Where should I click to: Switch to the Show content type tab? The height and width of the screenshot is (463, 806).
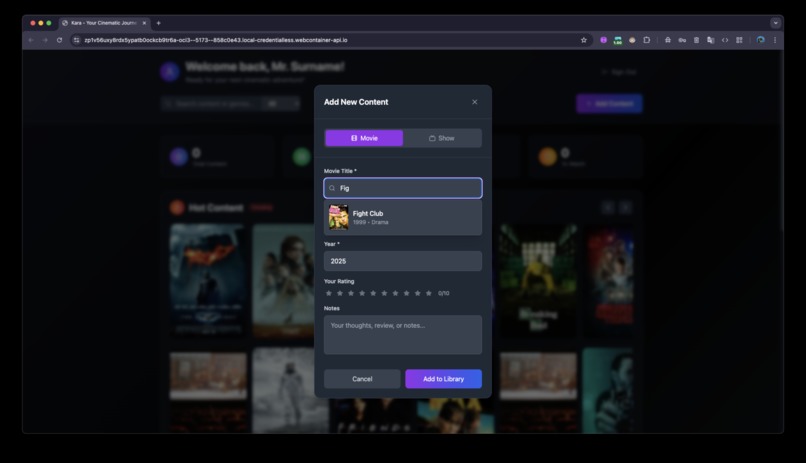442,138
